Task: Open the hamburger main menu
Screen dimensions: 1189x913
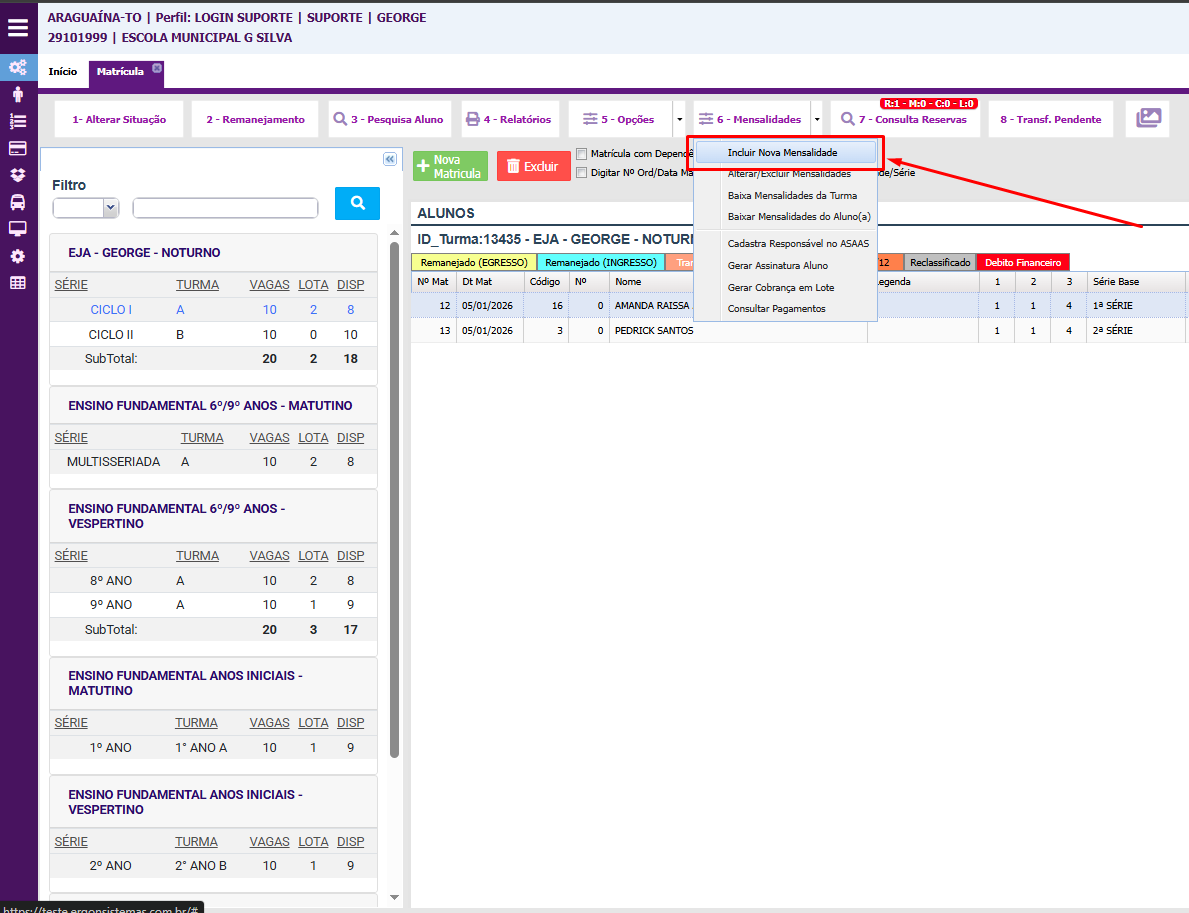Action: 18,27
